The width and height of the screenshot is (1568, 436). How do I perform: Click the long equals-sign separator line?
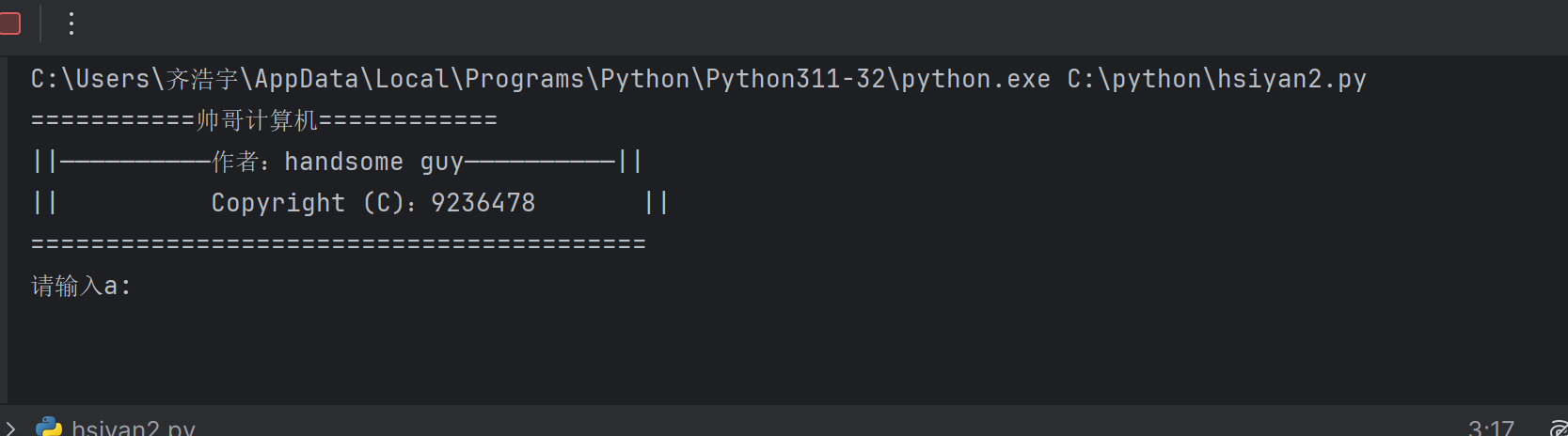pos(339,244)
